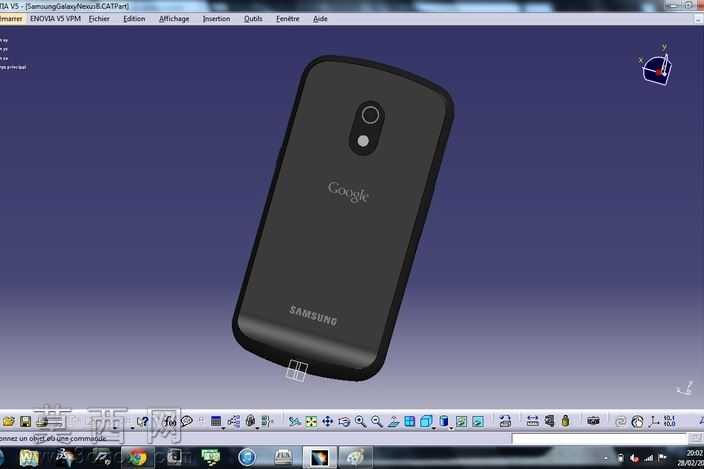Open the Formula f(x) editor
This screenshot has height=469, width=704.
tap(170, 421)
